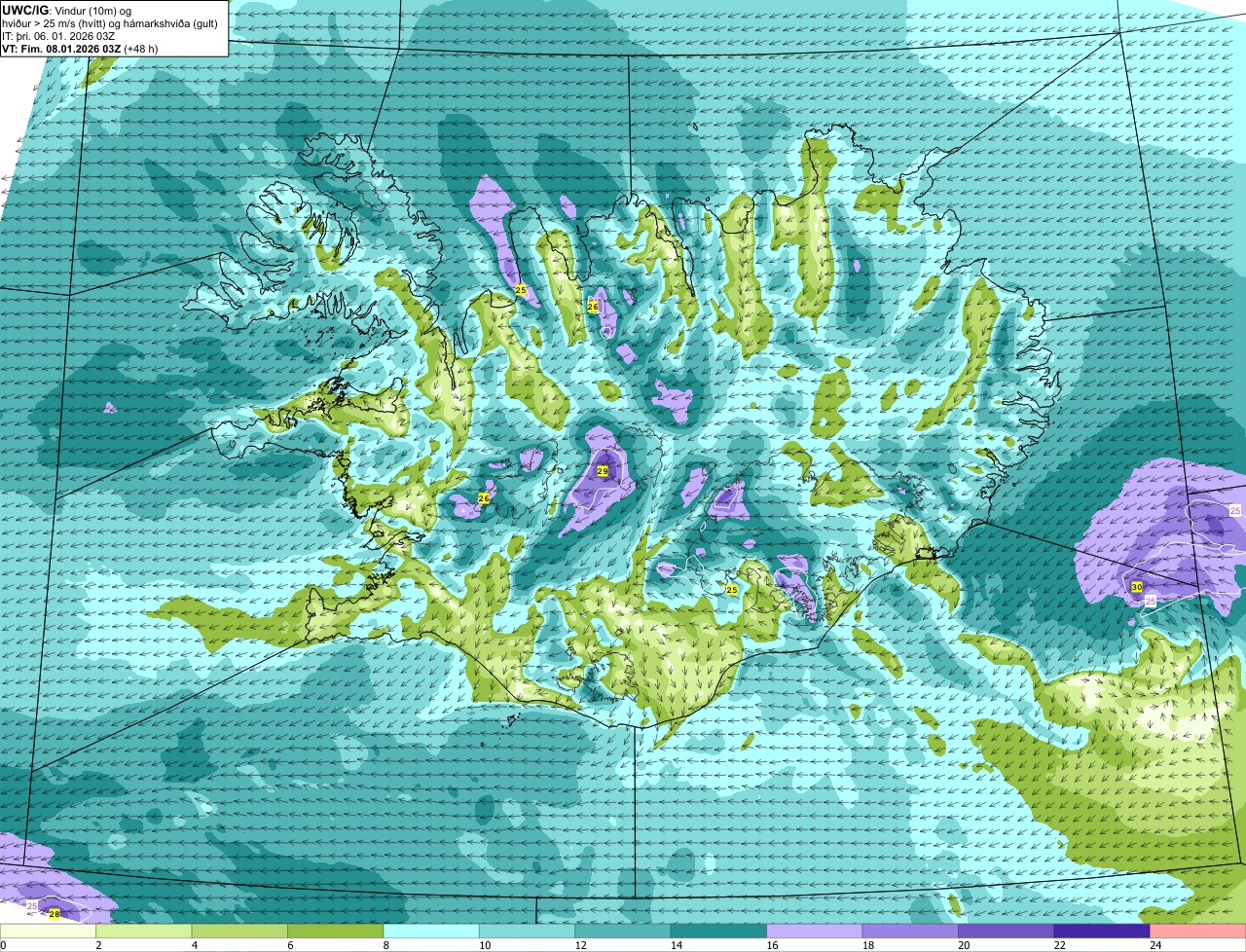Click the 12–14 m/s teal legend swatch
The height and width of the screenshot is (952, 1246).
pyautogui.click(x=624, y=932)
